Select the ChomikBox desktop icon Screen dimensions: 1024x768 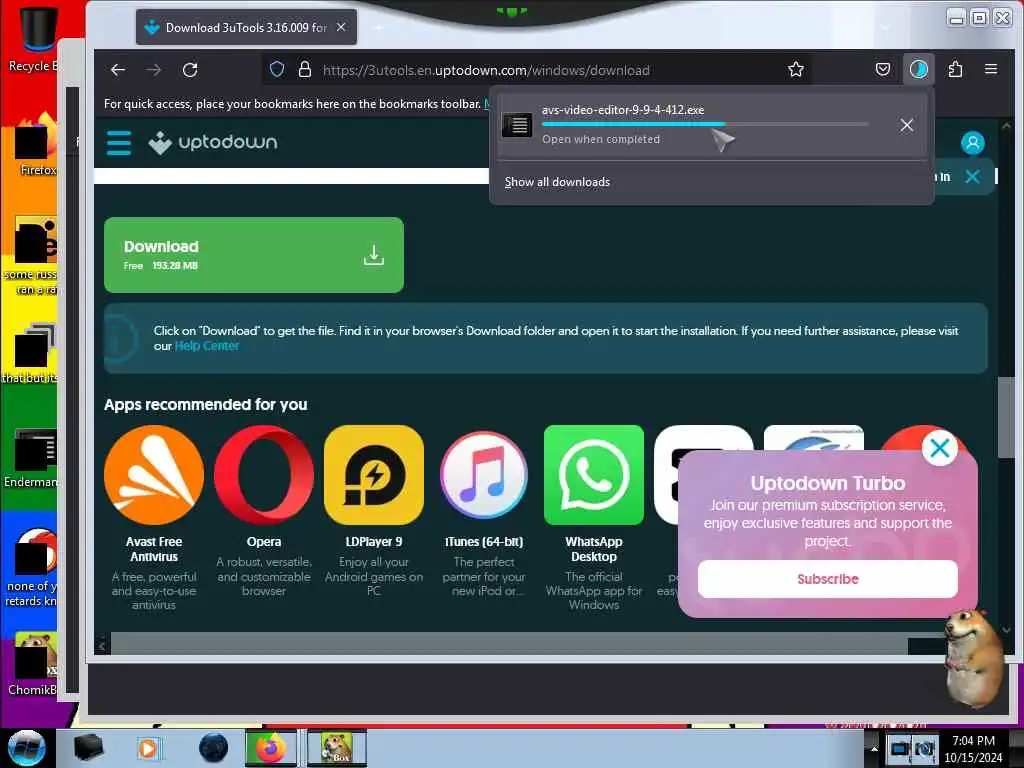[33, 664]
